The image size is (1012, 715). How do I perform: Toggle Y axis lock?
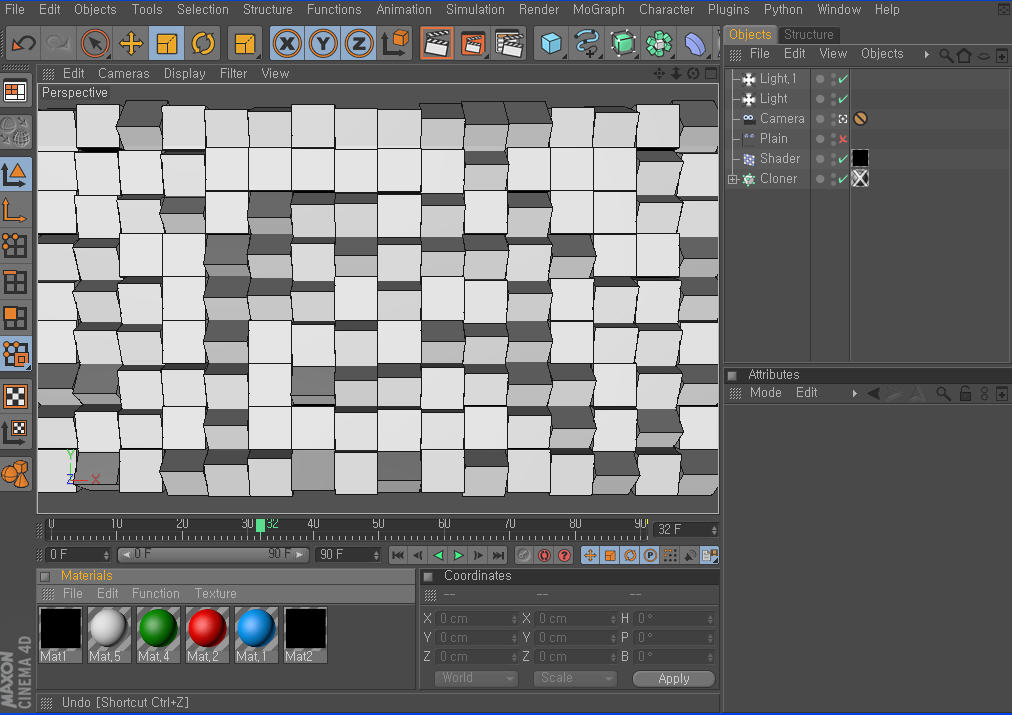(323, 43)
